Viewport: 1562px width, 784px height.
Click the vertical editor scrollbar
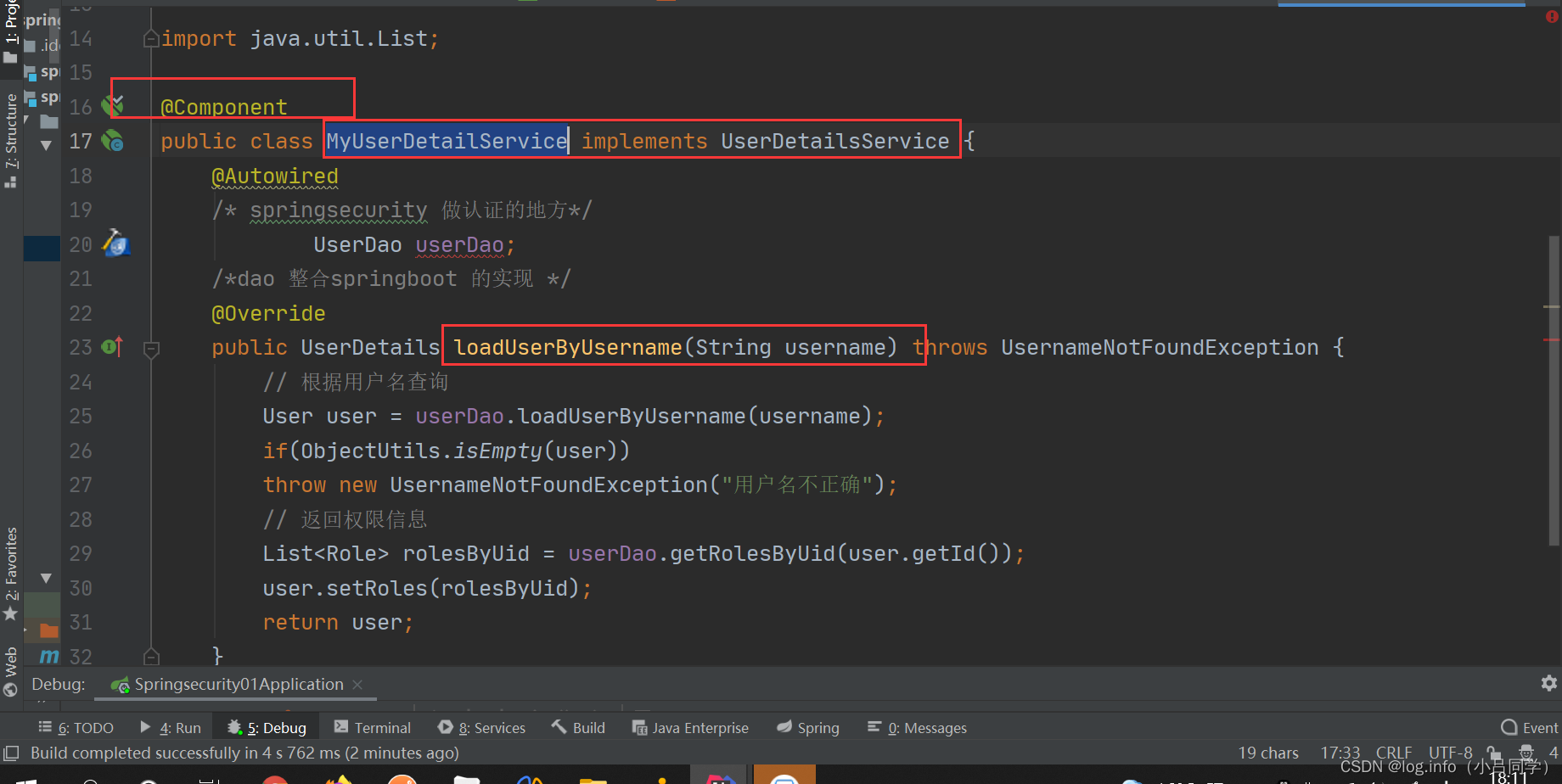point(1554,390)
